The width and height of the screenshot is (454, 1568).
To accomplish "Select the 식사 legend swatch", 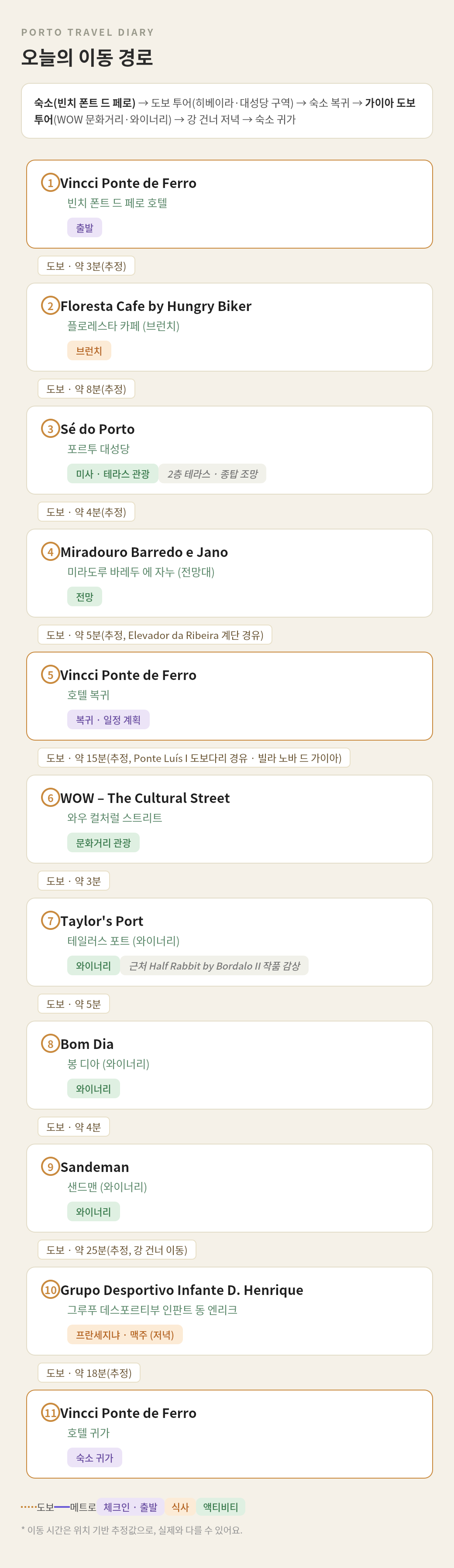I will tap(180, 1507).
